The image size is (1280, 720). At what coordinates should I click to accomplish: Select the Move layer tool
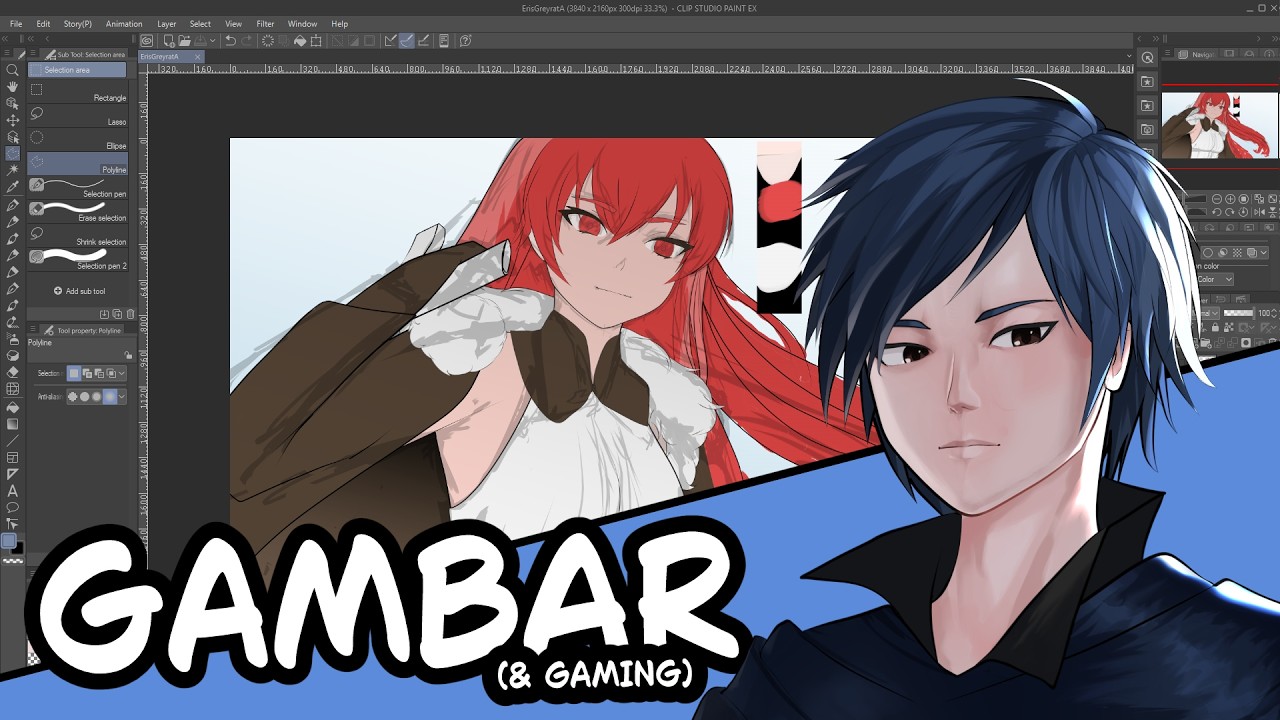click(x=12, y=120)
